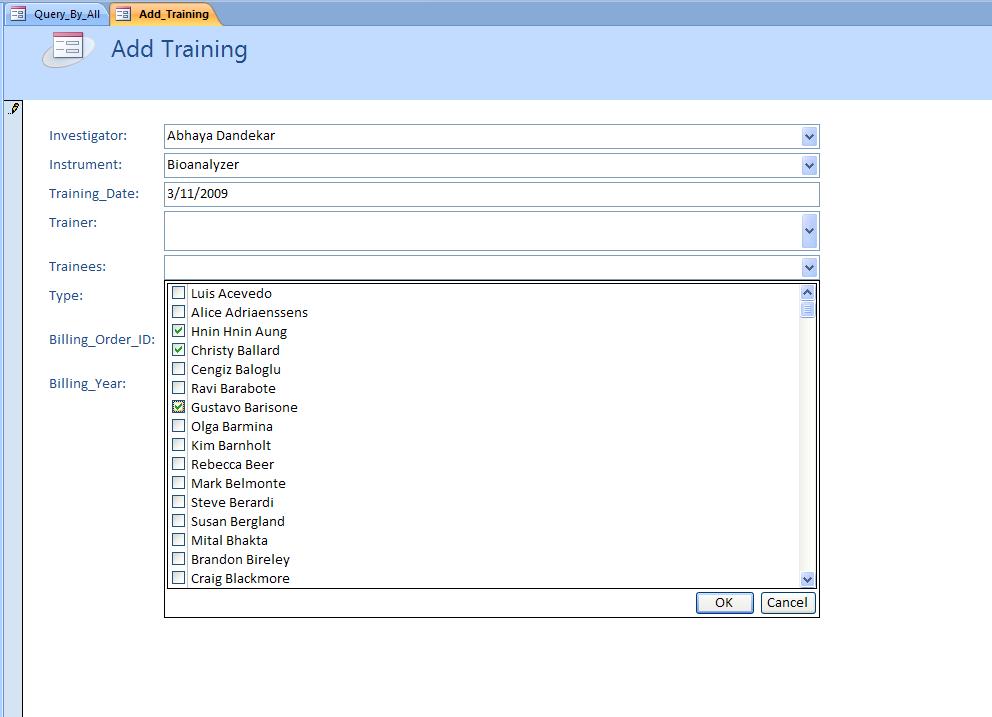Click the form icon on the Query_By_All tab

18,13
